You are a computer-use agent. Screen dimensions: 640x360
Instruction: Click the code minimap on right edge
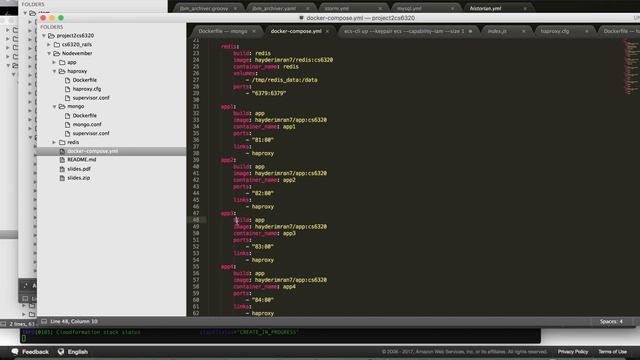[631, 67]
